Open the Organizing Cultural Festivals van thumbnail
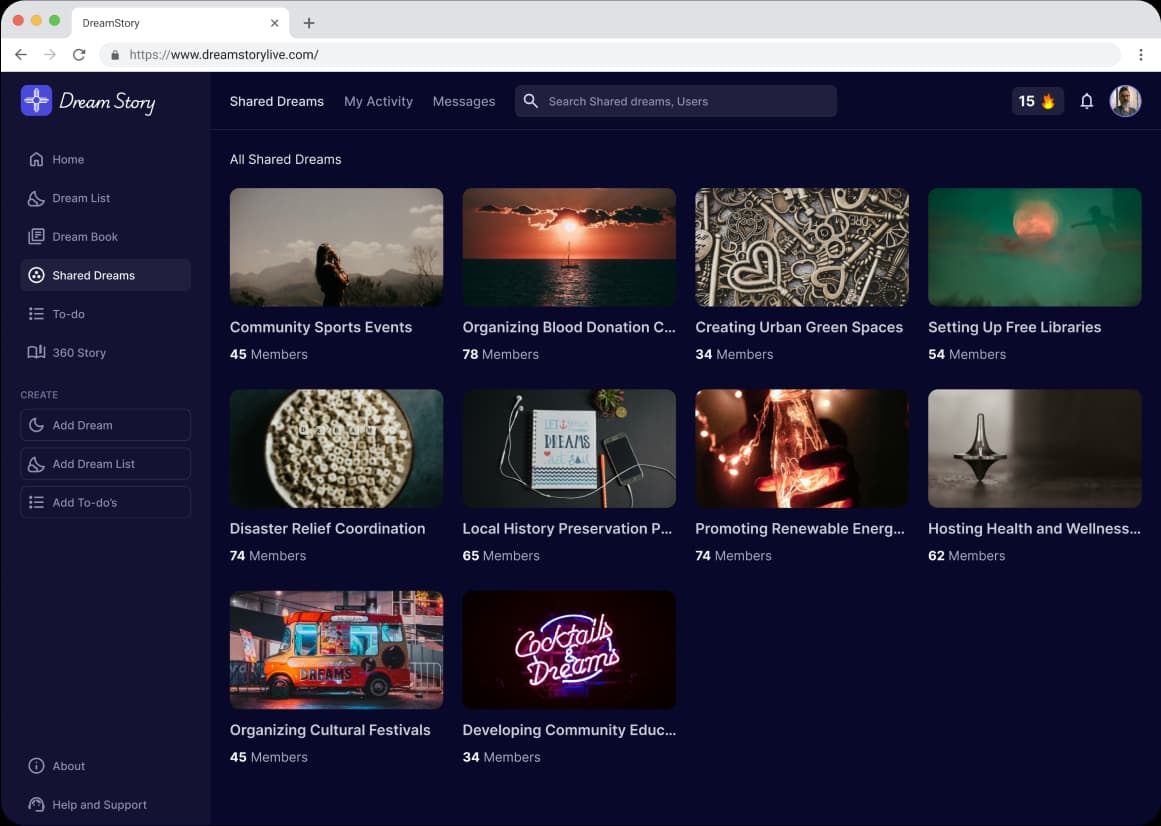This screenshot has height=826, width=1161. click(x=336, y=650)
